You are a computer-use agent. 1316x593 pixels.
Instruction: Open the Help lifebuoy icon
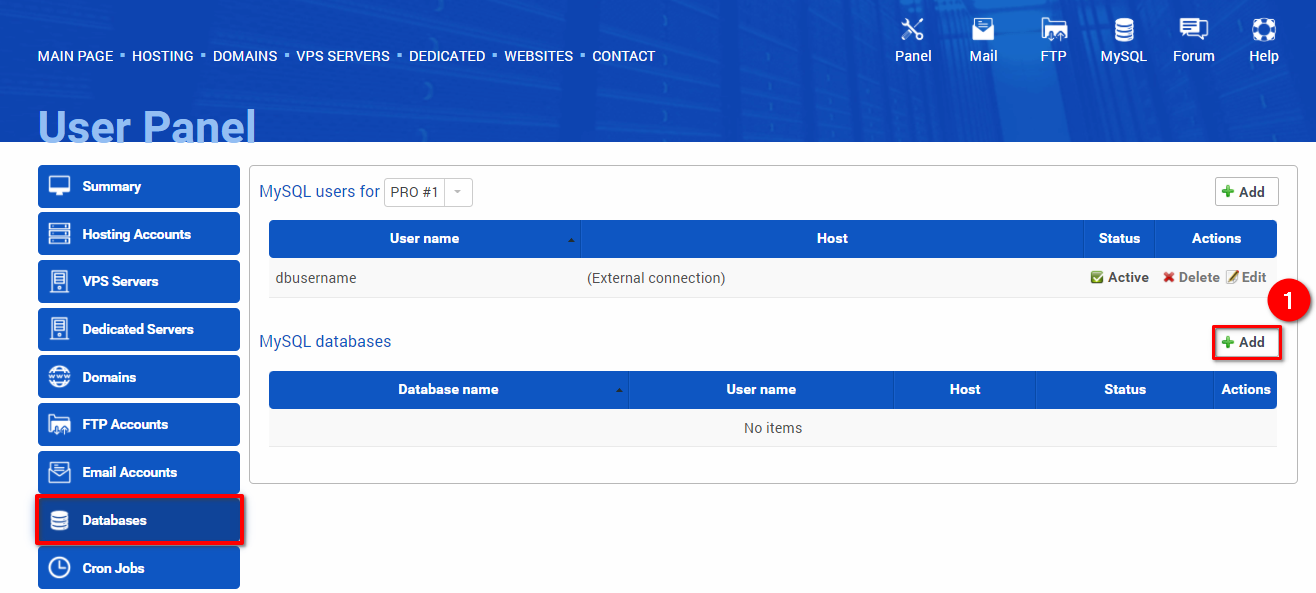coord(1264,29)
